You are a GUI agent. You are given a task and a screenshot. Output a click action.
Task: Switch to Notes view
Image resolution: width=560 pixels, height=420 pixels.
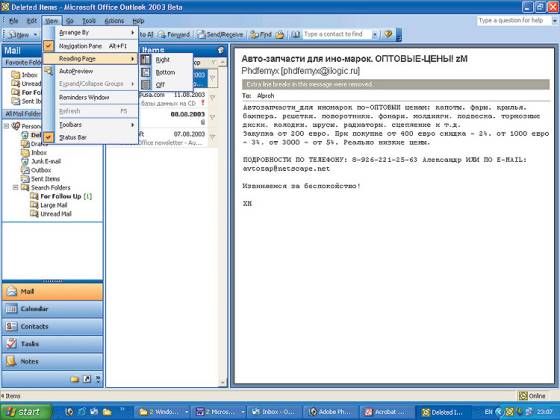point(52,361)
